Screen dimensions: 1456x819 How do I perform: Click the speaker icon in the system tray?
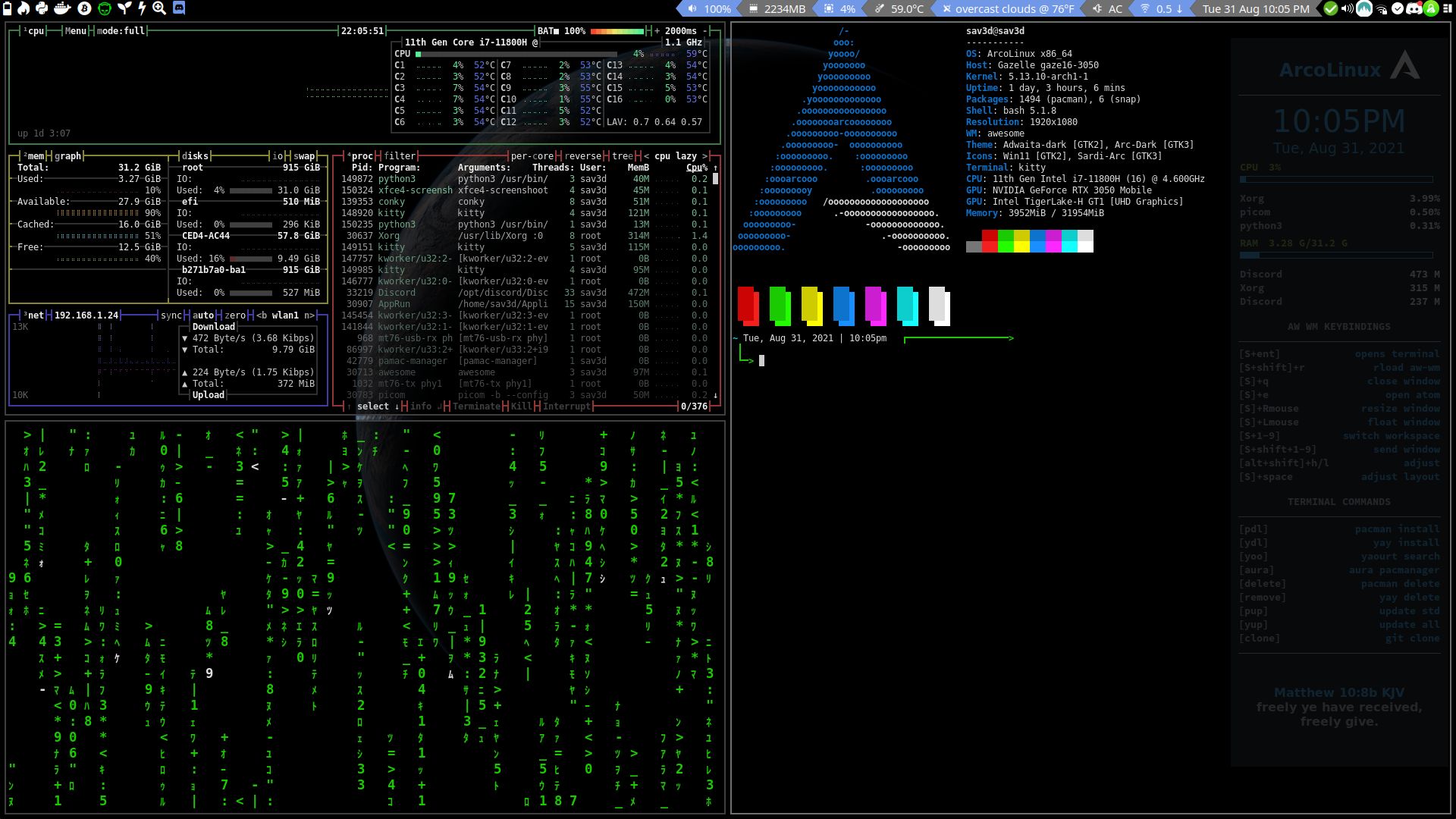click(x=1347, y=9)
